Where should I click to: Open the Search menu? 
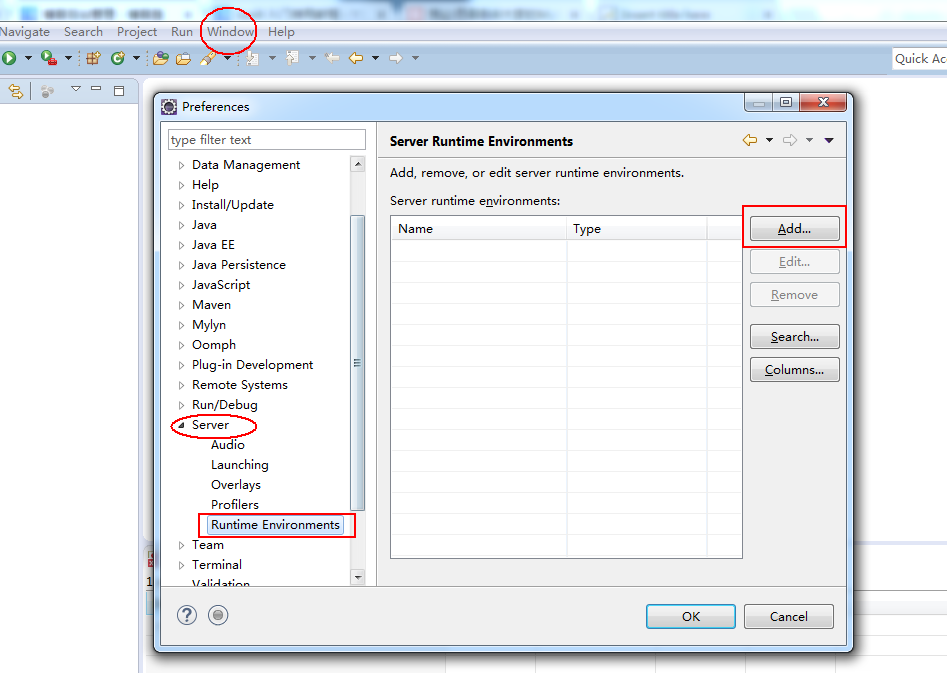tap(83, 31)
